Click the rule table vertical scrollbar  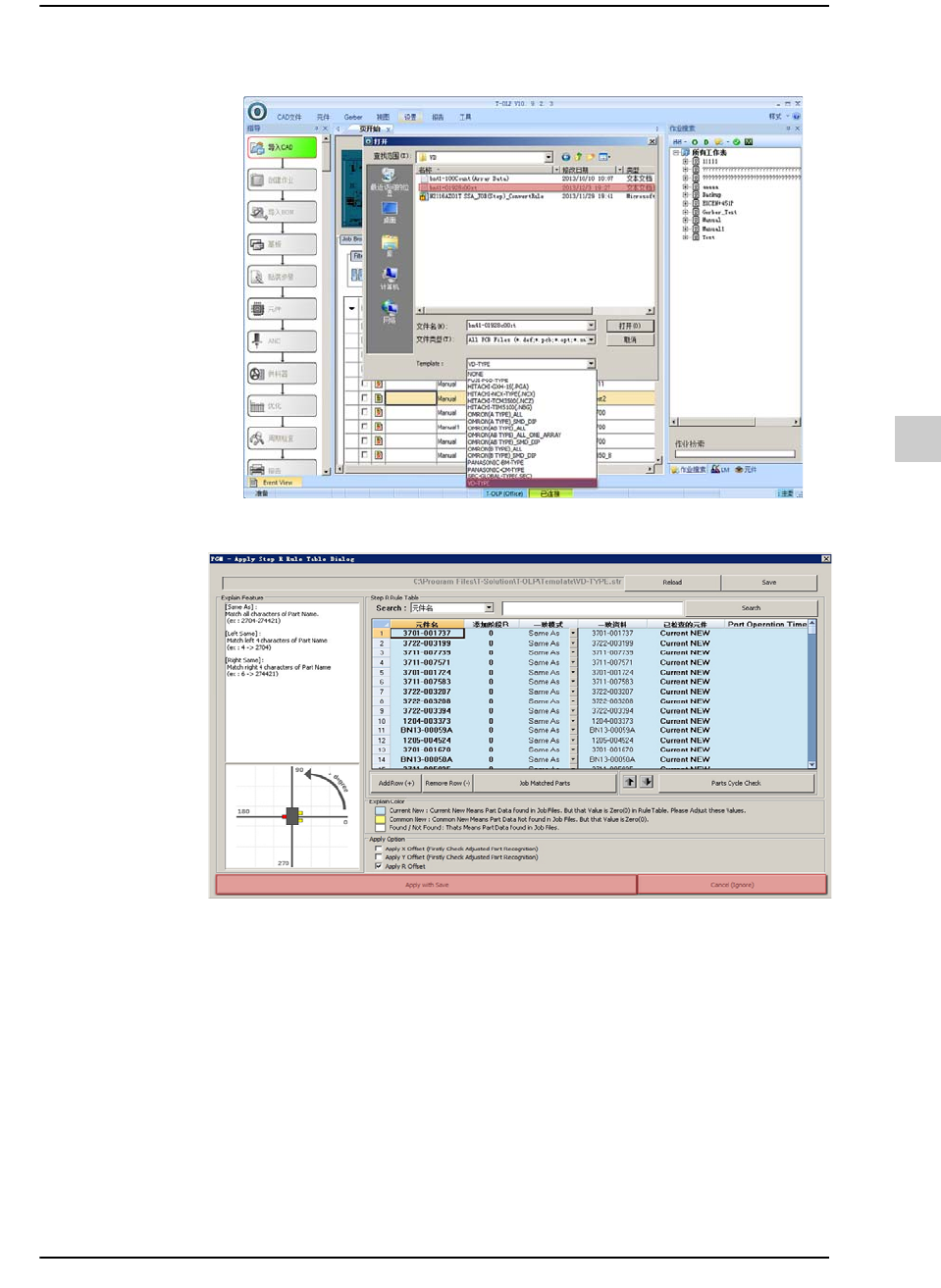(811, 694)
